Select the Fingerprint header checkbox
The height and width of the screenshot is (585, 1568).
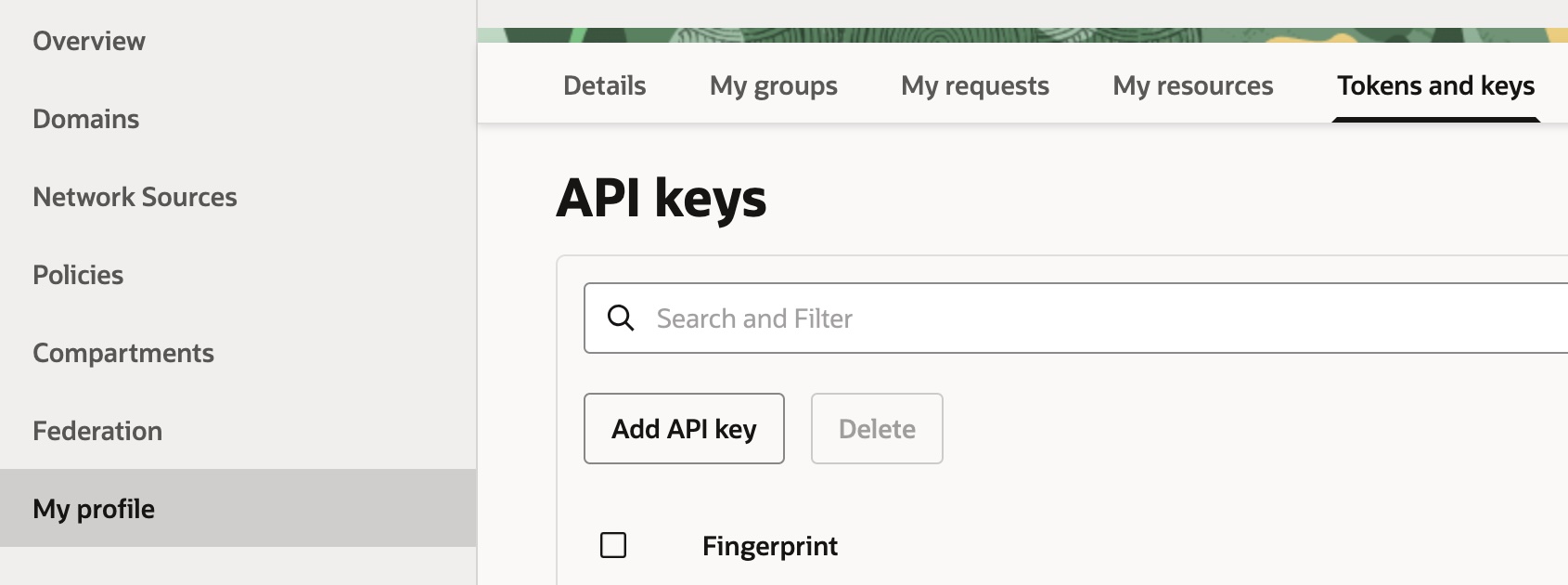(x=613, y=545)
